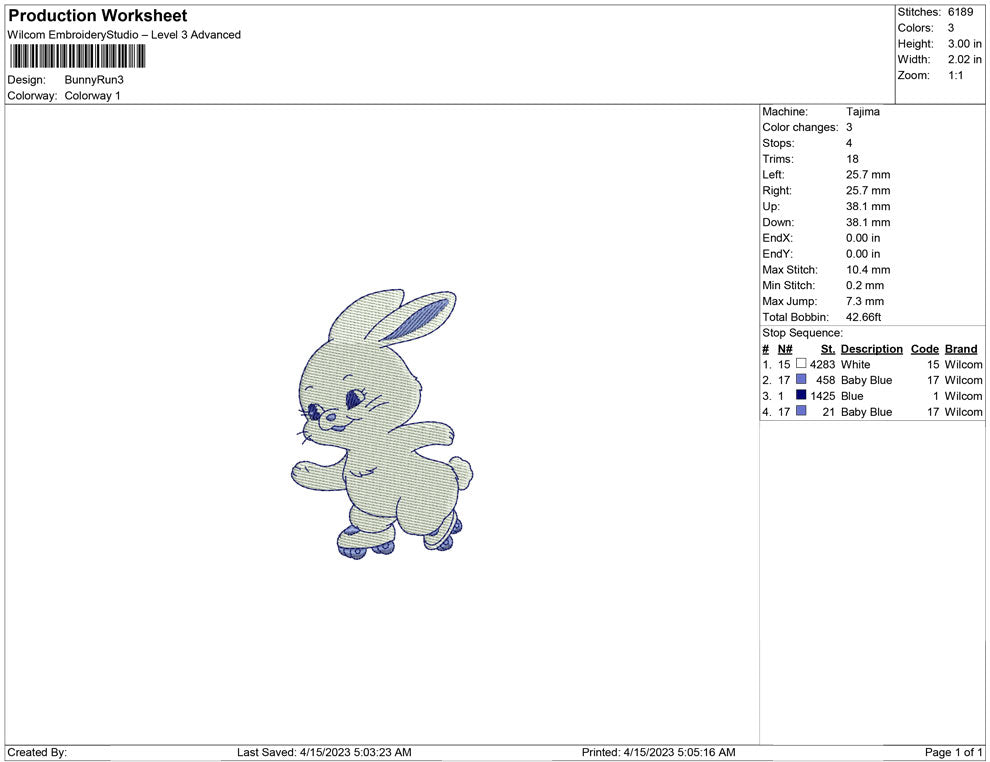Click the Total Bobbin value '42.66ft'
The image size is (990, 762).
(863, 317)
